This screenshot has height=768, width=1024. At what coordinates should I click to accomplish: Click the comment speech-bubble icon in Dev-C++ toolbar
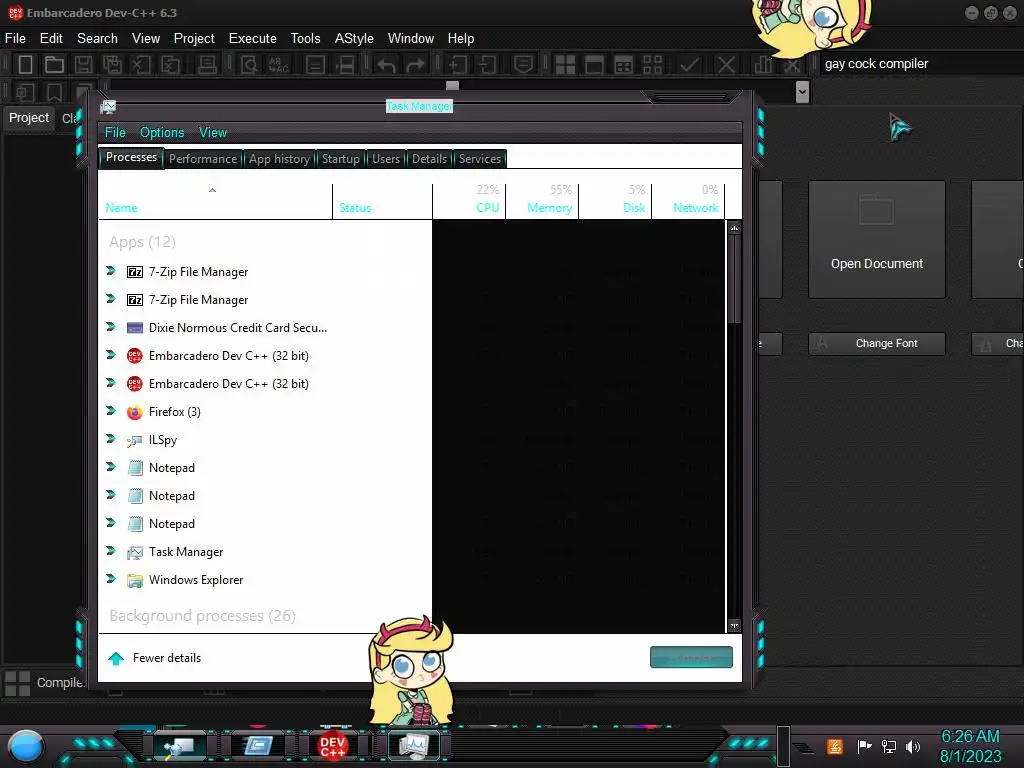523,65
